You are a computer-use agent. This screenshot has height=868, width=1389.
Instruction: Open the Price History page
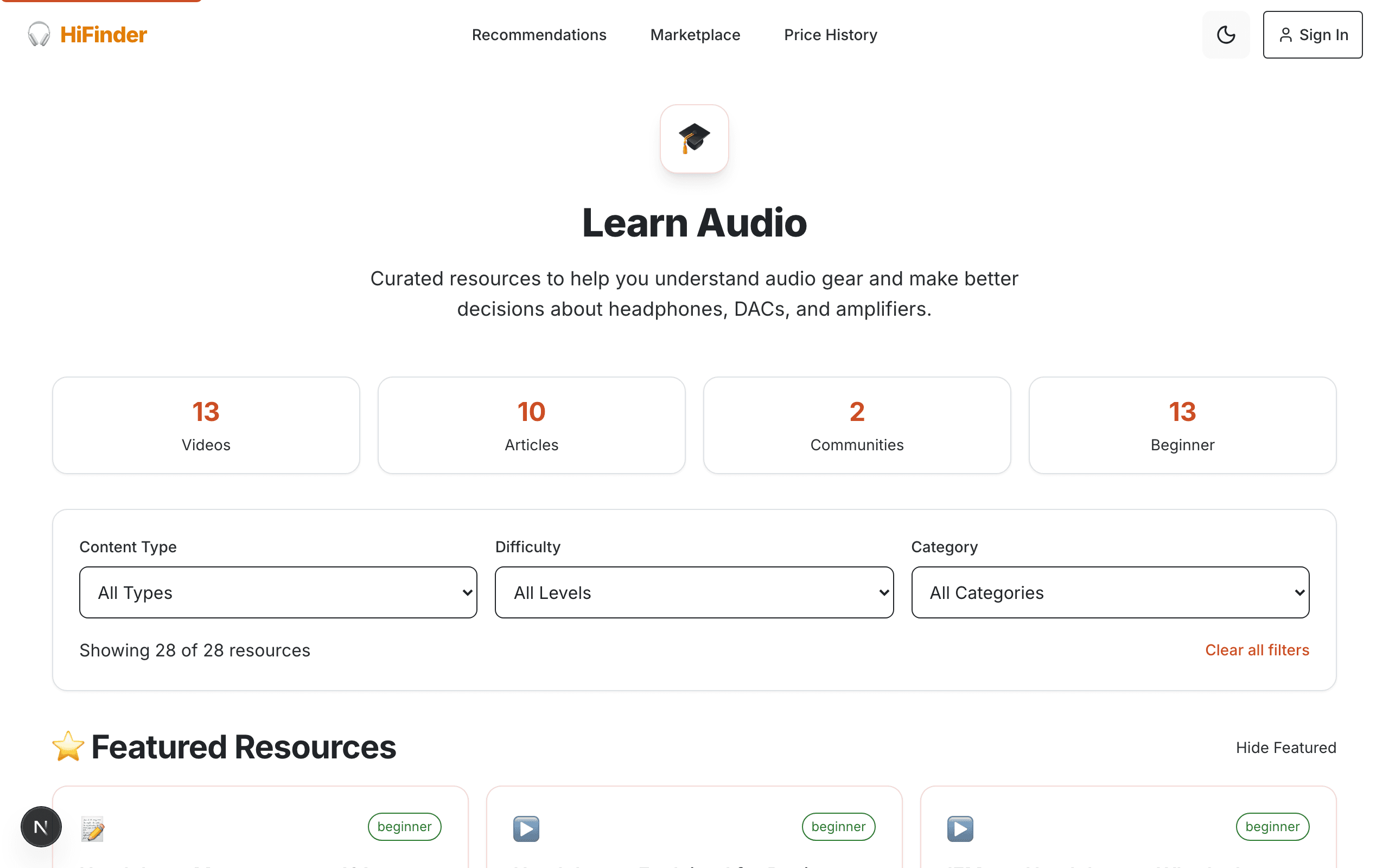click(x=830, y=34)
